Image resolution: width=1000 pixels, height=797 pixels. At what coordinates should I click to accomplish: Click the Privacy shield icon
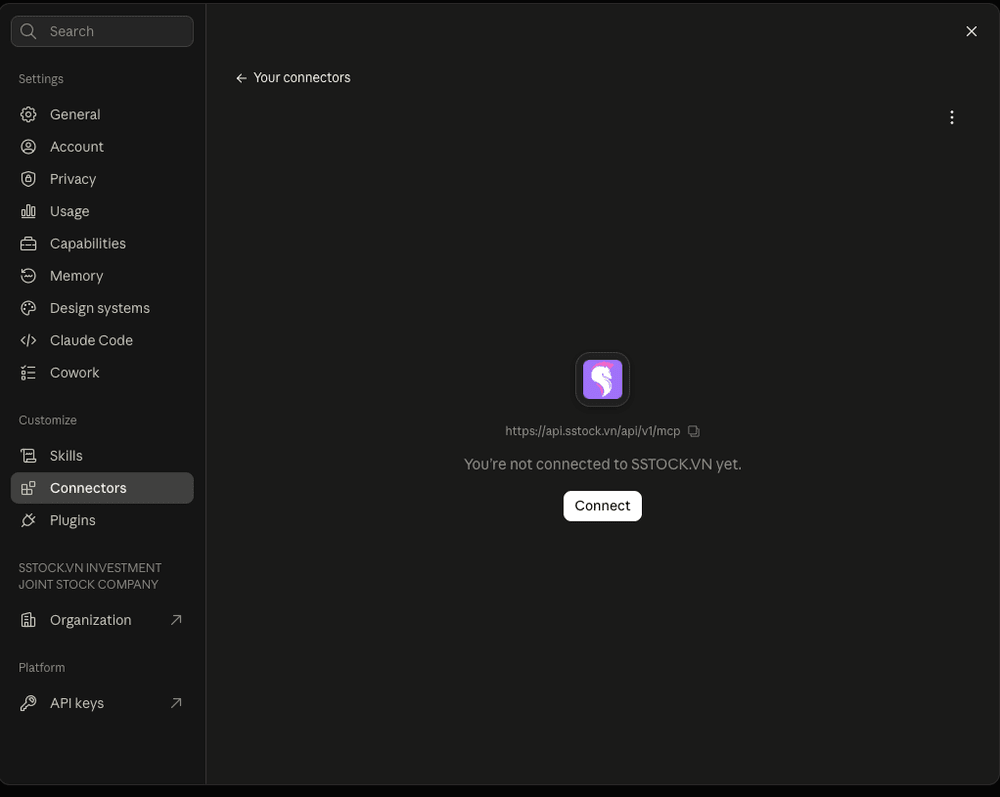pos(28,179)
